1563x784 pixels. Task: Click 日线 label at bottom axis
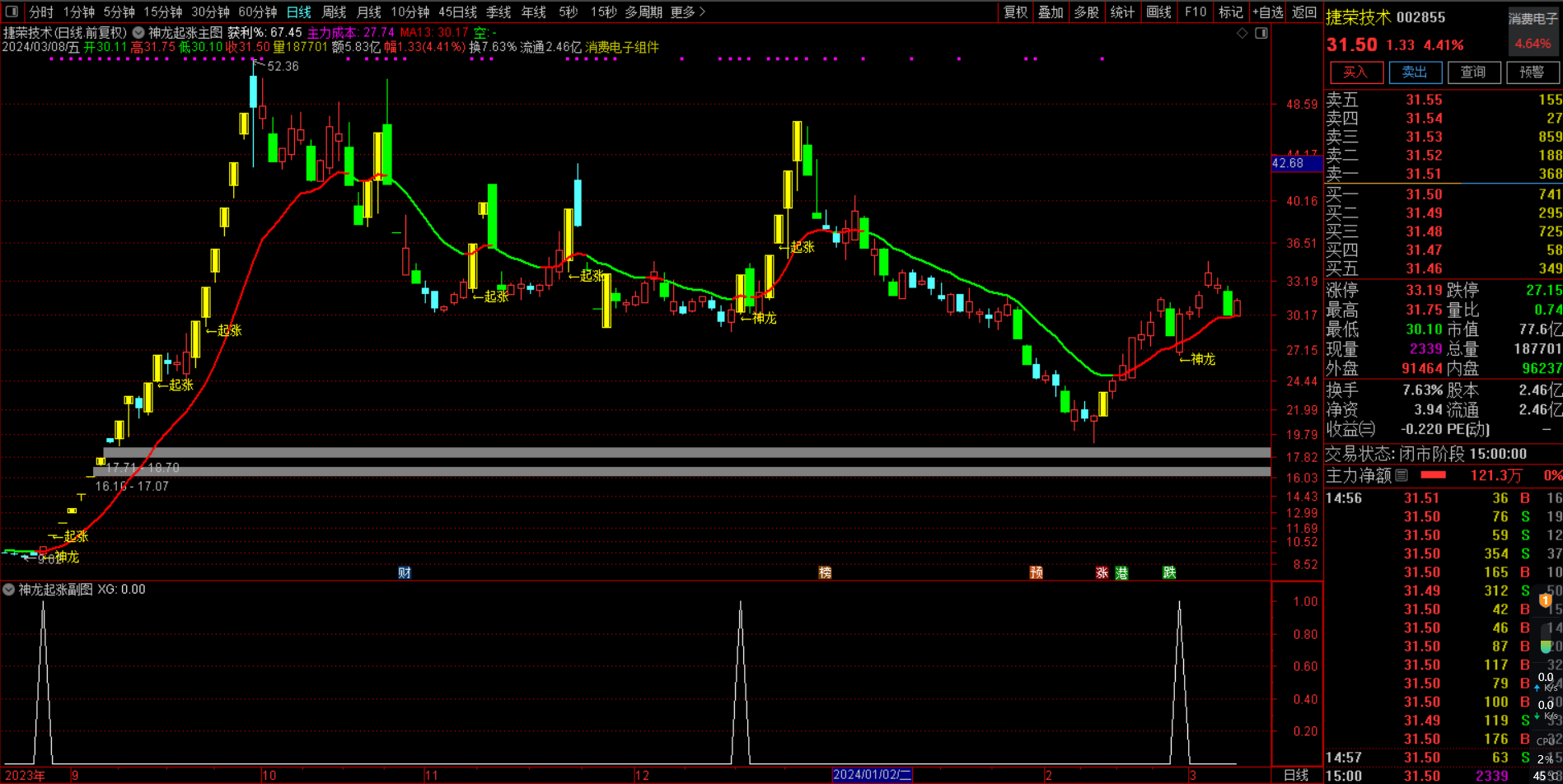coord(1296,775)
